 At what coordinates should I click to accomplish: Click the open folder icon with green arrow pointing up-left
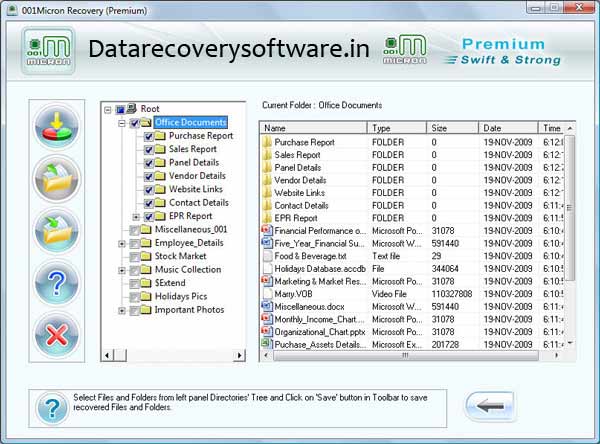57,179
